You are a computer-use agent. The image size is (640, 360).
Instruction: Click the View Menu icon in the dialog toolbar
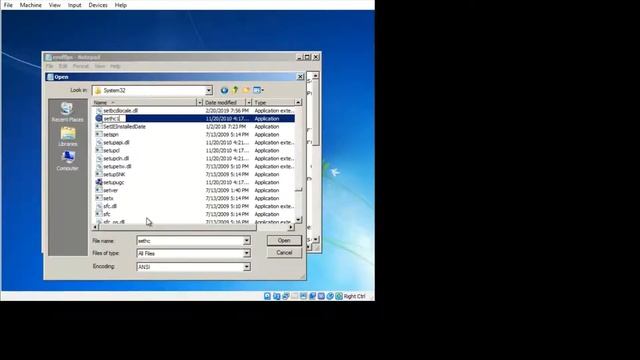click(258, 90)
